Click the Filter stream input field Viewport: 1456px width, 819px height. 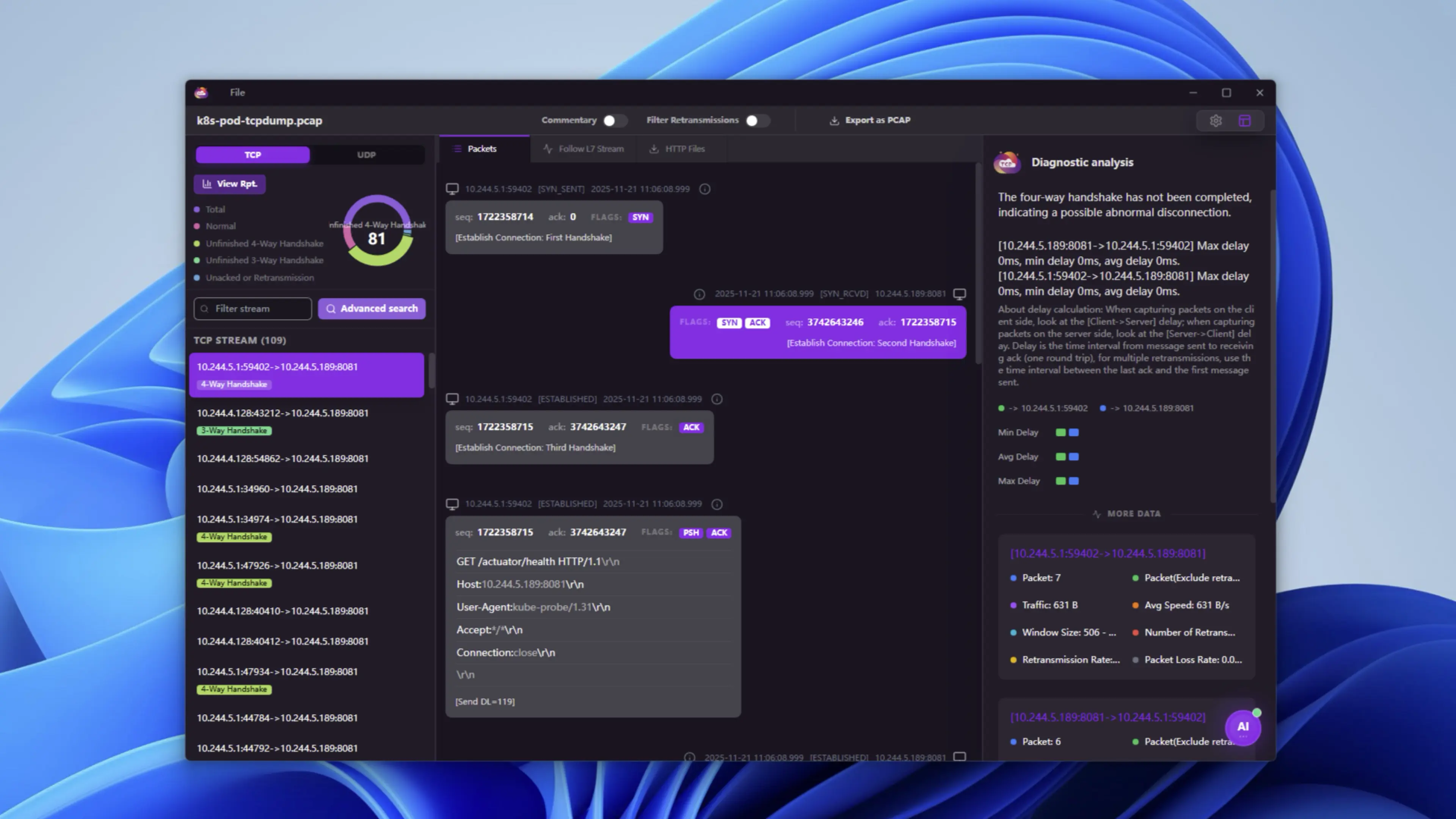point(253,309)
